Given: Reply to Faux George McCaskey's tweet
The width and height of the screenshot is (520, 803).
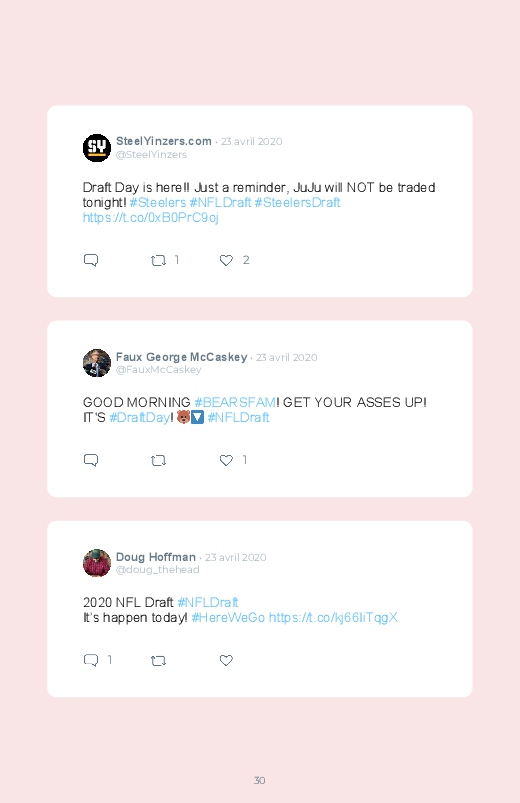Looking at the screenshot, I should (91, 460).
